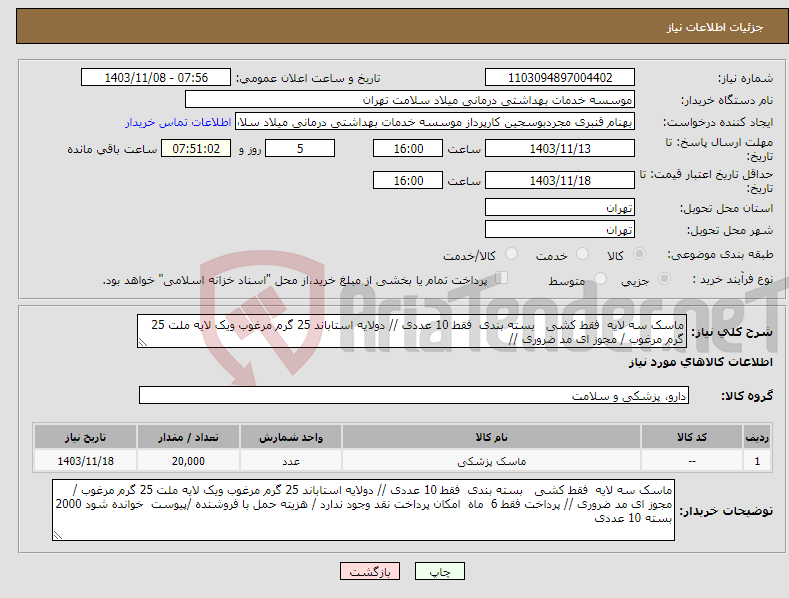The width and height of the screenshot is (789, 598).
Task: Toggle the اسناد خزانه اسلامی payment checkbox
Action: point(501,277)
